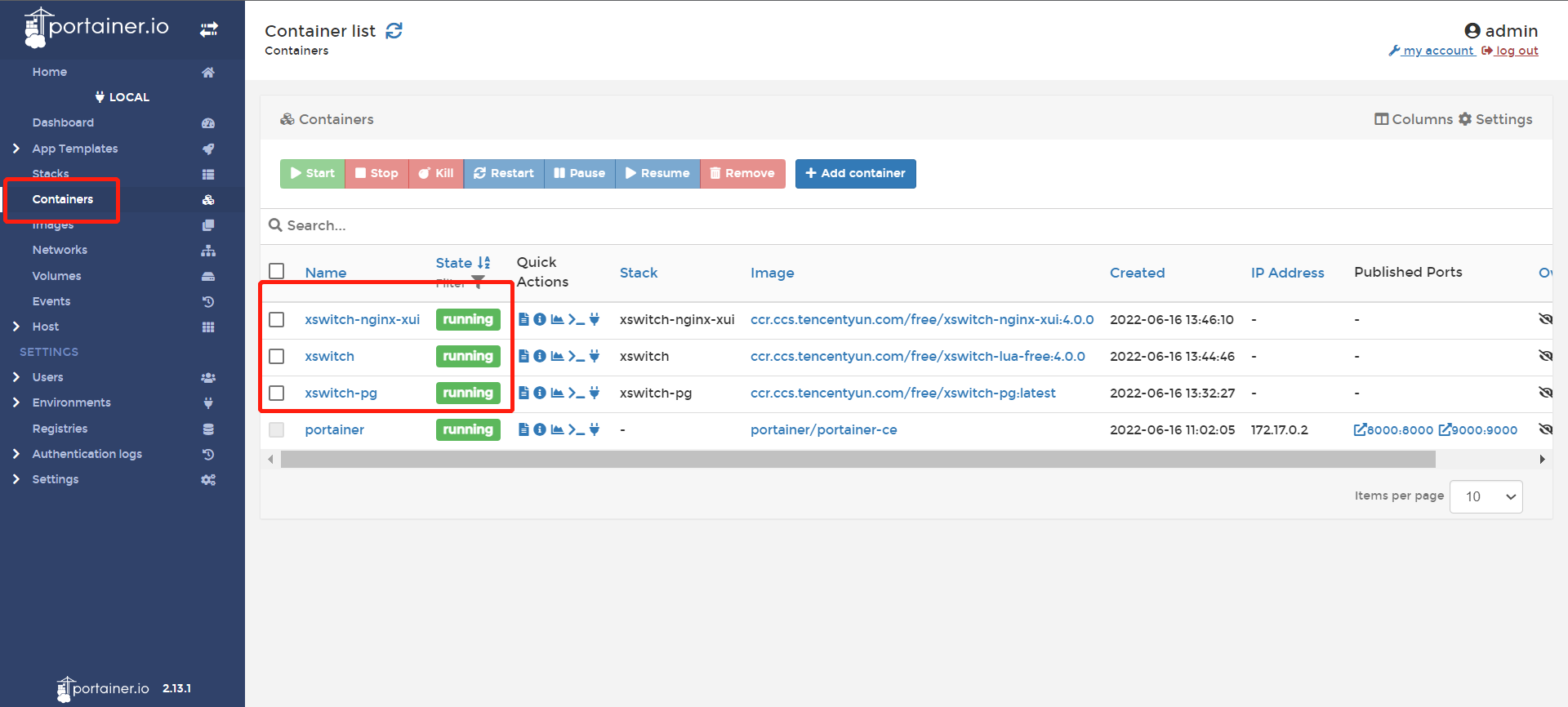This screenshot has width=1568, height=707.
Task: Click the Add container button
Action: click(x=856, y=173)
